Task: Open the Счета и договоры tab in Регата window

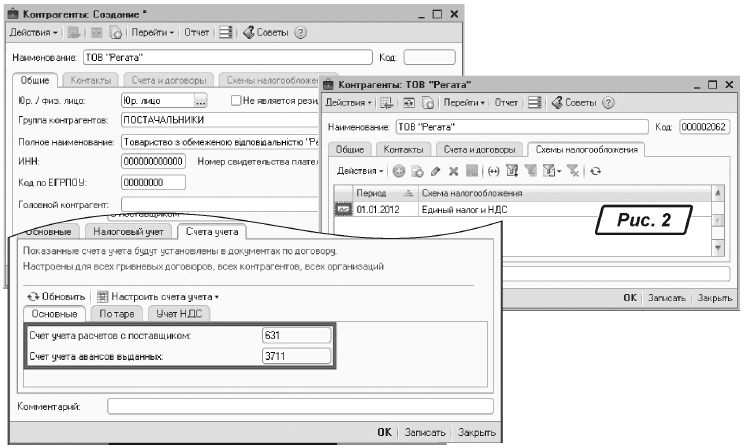Action: (x=478, y=150)
